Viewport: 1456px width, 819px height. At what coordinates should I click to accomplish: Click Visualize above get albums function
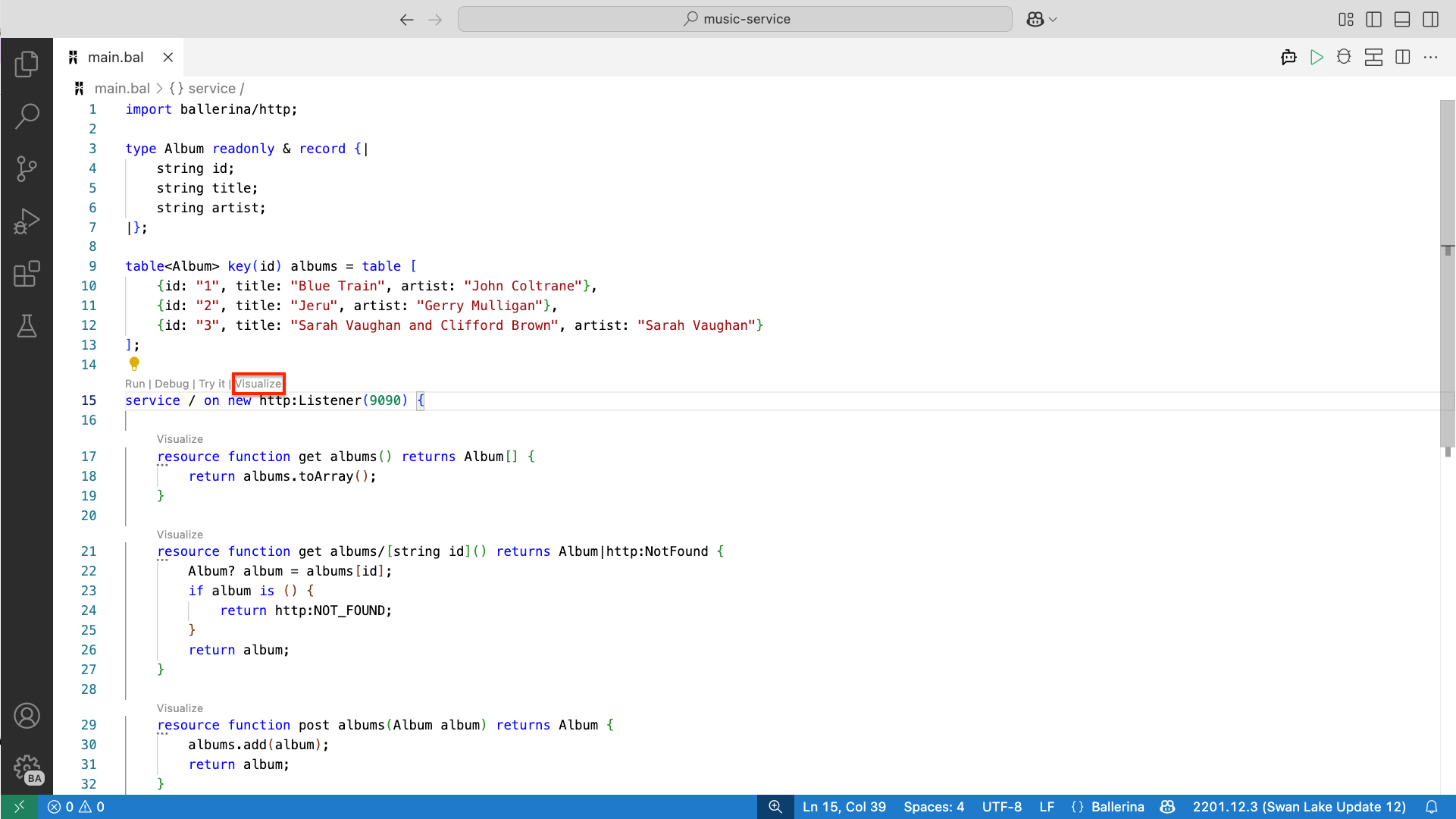coord(180,439)
